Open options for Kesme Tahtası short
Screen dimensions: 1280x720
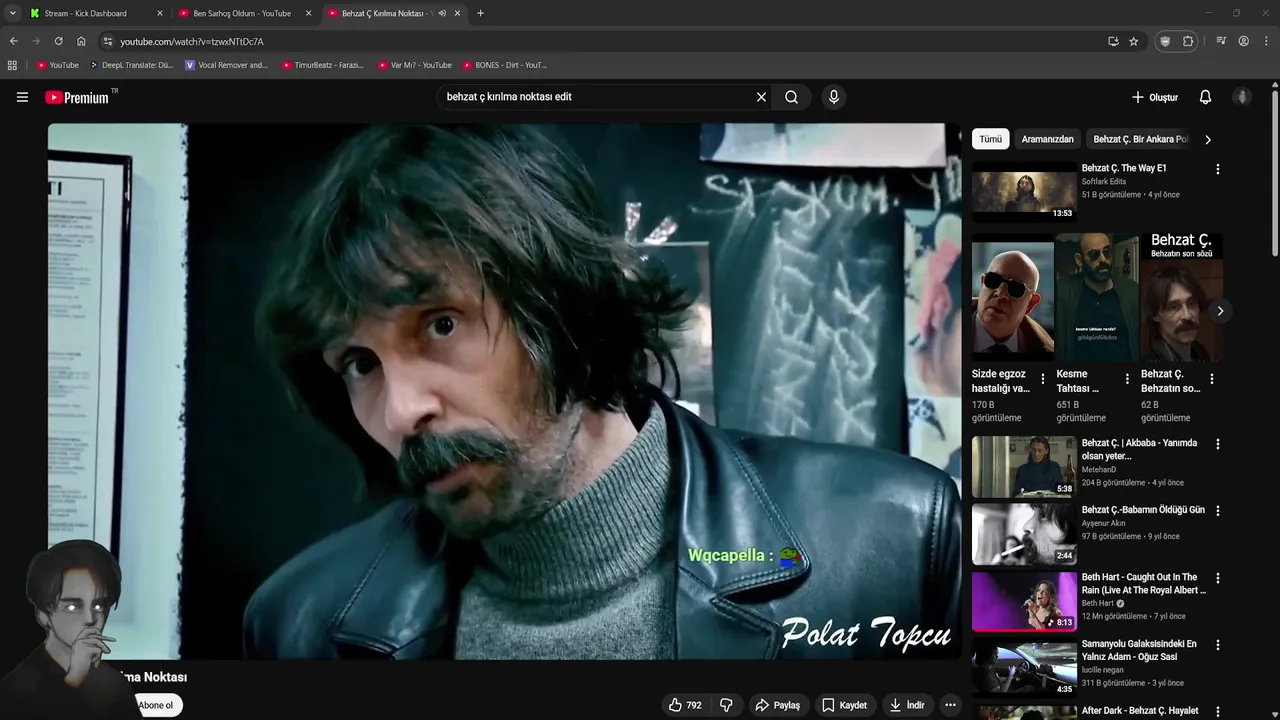[x=1127, y=379]
